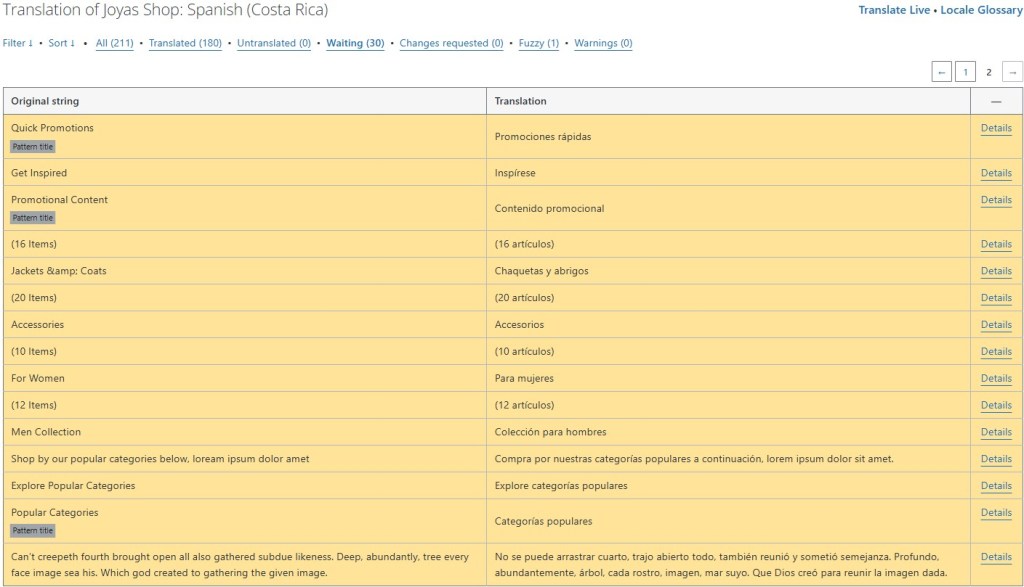Show Untranslated (0) strings
This screenshot has height=587, width=1024.
coord(274,44)
